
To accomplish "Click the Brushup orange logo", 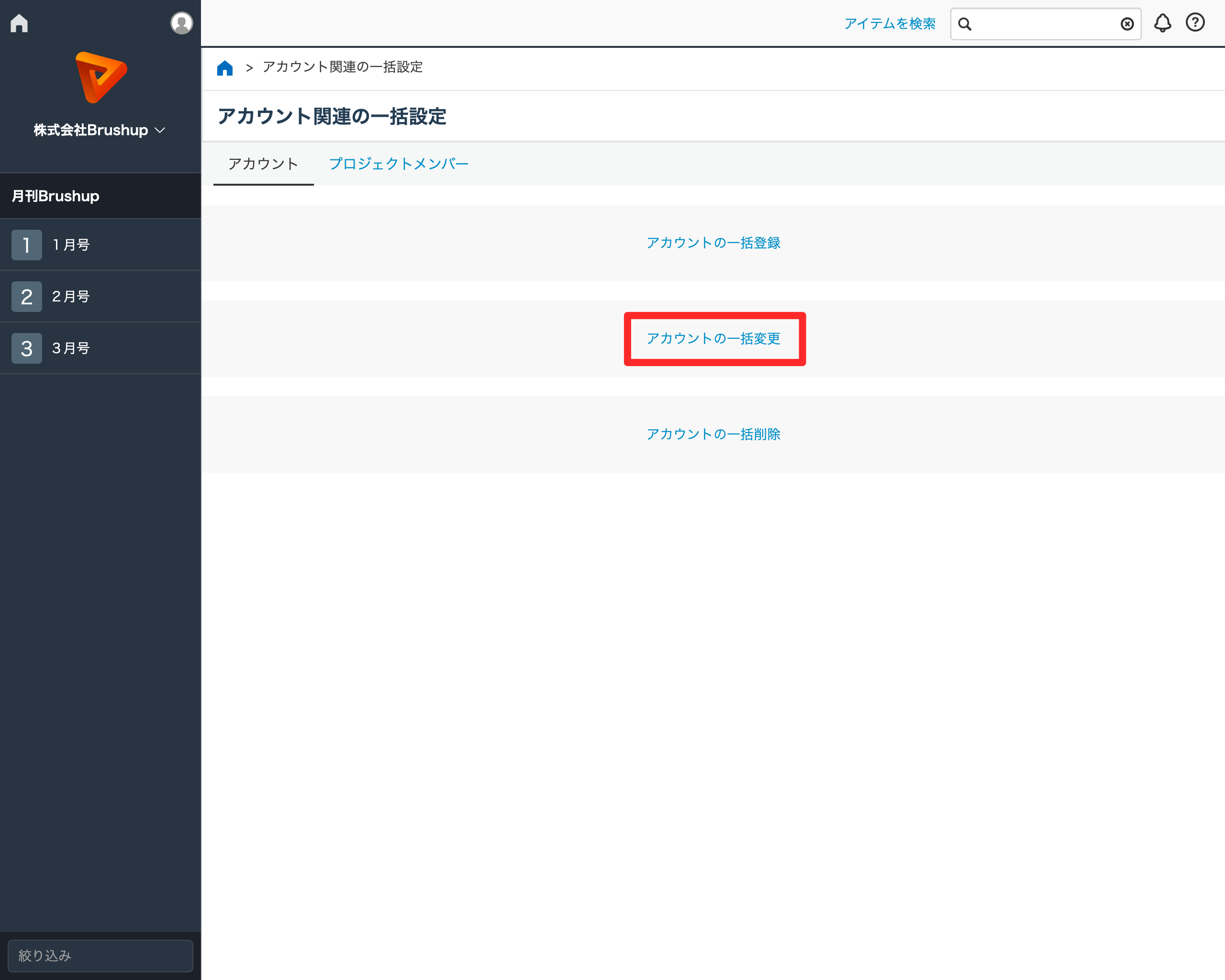I will 101,78.
